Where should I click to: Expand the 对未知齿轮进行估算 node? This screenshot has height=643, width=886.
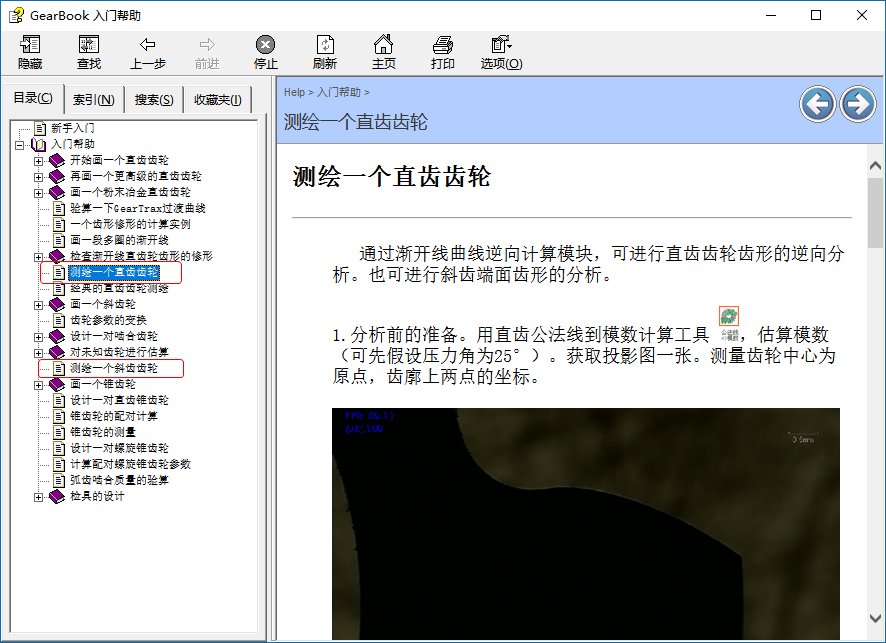[38, 353]
